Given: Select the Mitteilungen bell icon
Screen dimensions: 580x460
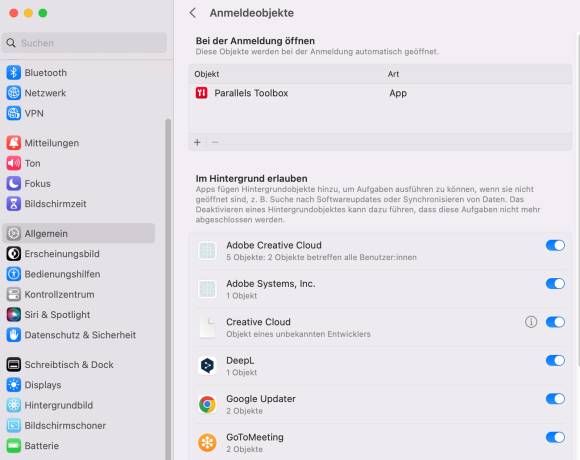Looking at the screenshot, I should pyautogui.click(x=14, y=143).
